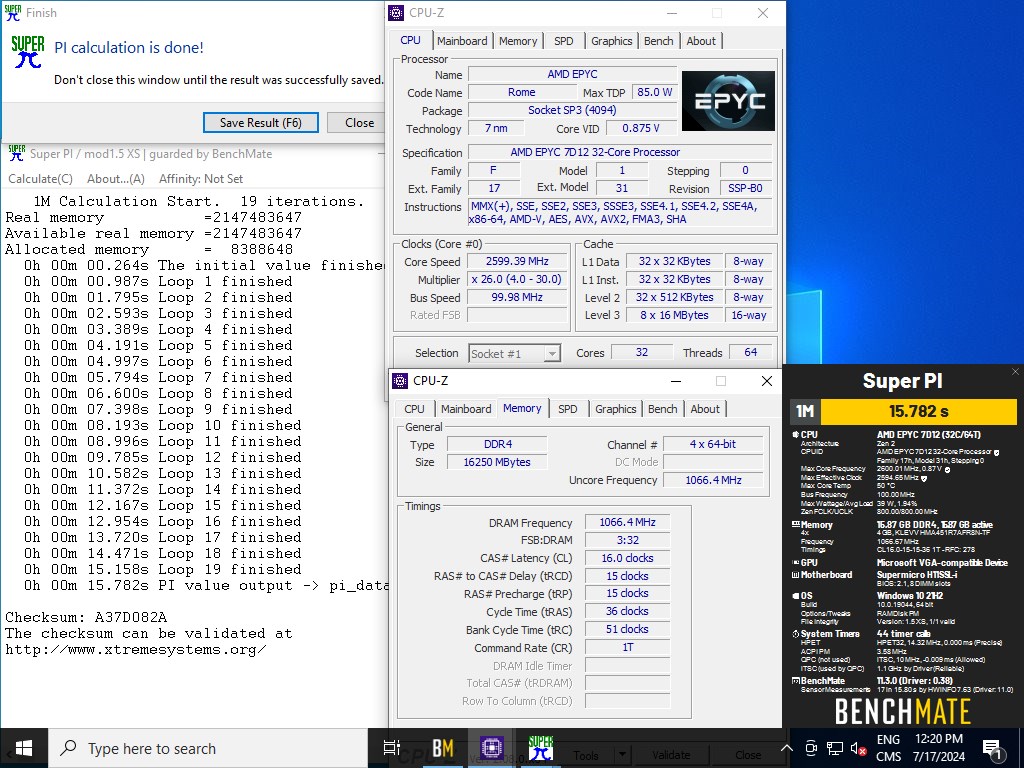Click the Memory Size 16250 MBytes value
The width and height of the screenshot is (1024, 768).
(x=497, y=462)
